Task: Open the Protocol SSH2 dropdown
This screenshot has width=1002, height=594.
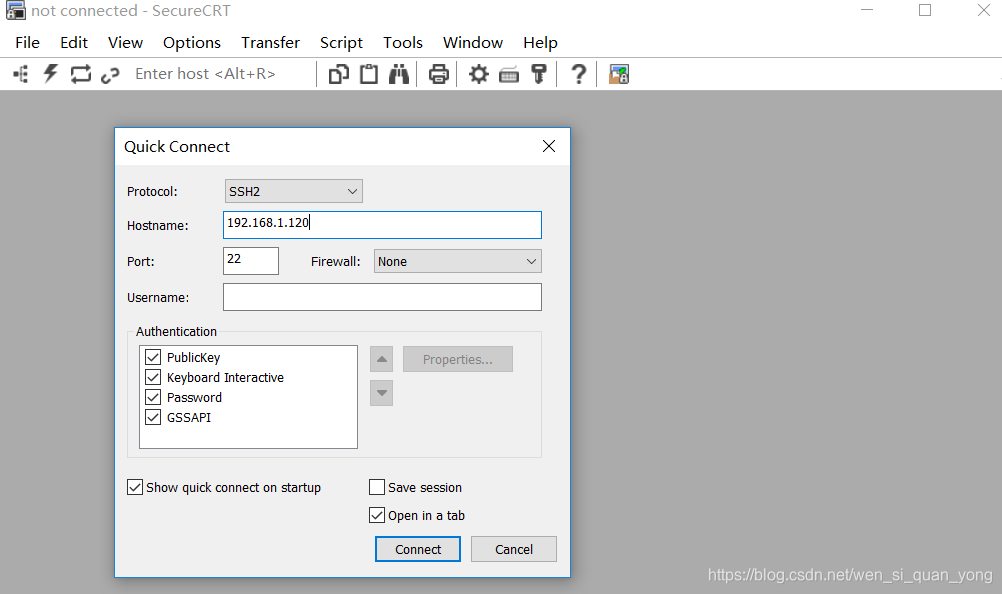Action: (293, 191)
